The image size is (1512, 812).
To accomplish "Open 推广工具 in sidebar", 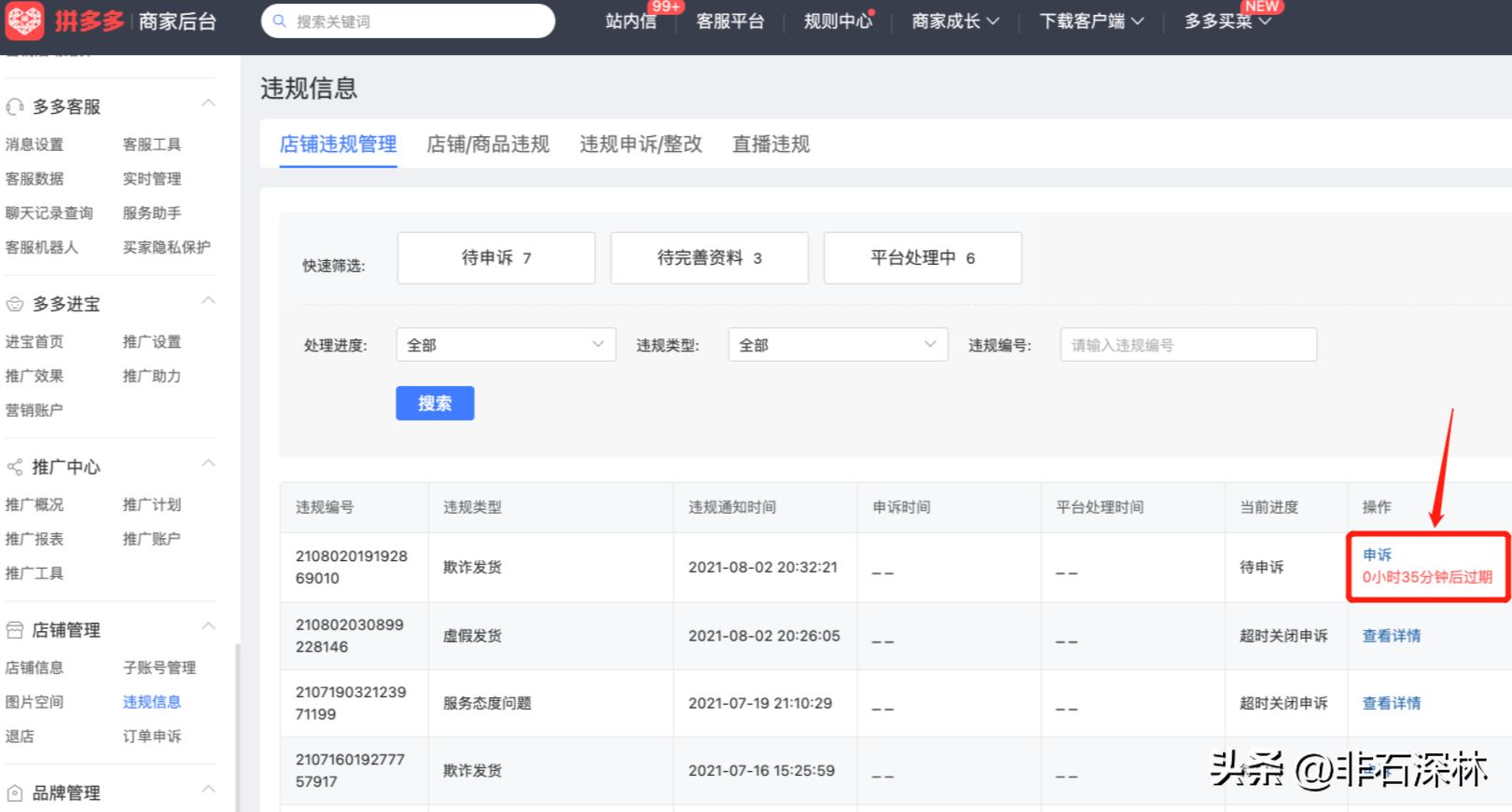I will click(35, 573).
